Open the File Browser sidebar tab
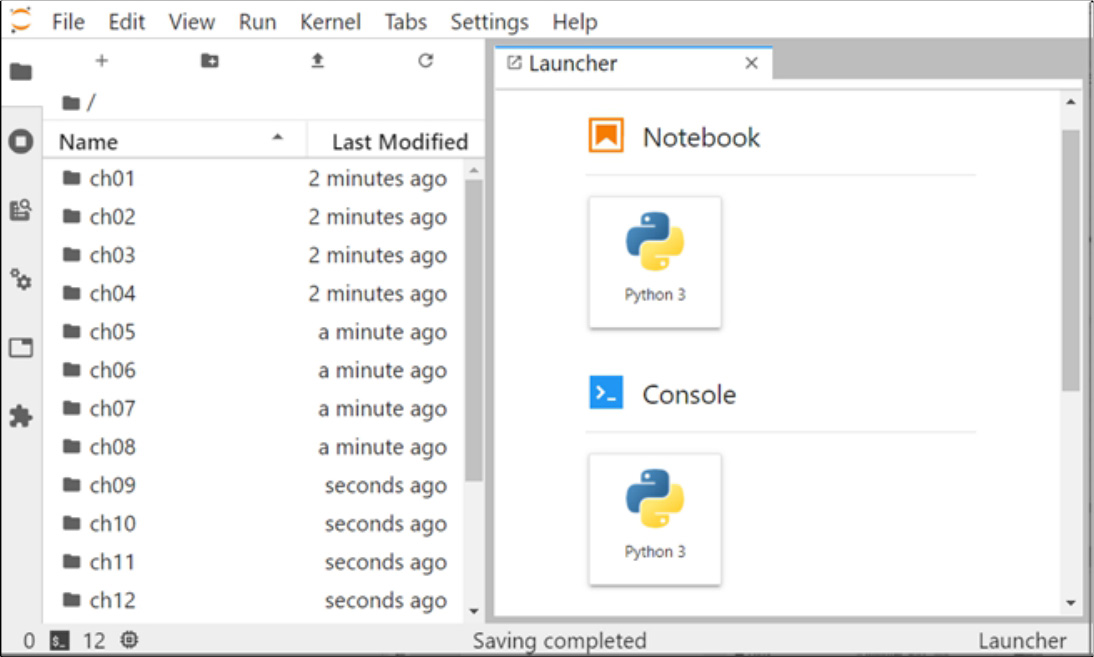Viewport: 1094px width, 657px height. coord(21,72)
